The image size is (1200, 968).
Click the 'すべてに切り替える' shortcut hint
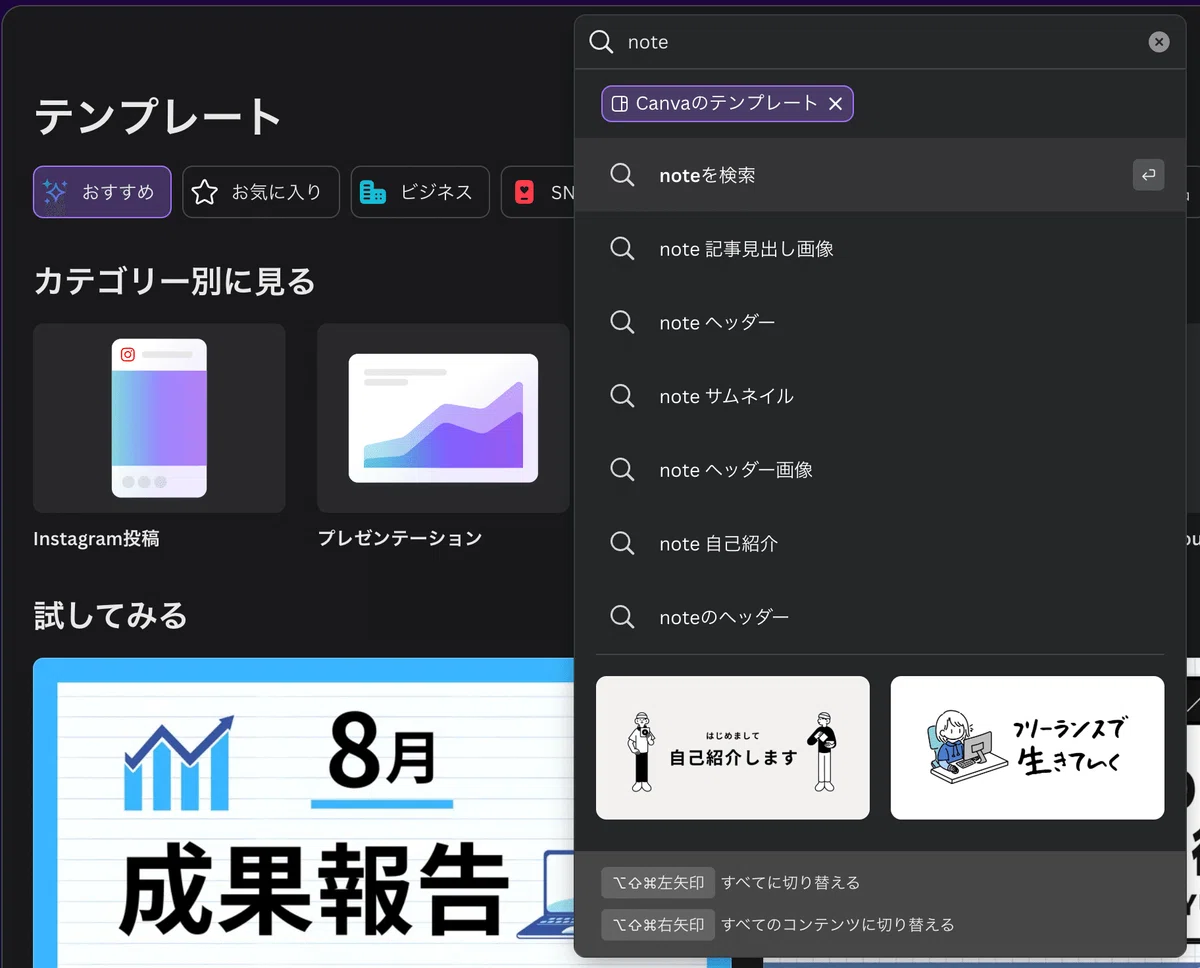[x=791, y=883]
